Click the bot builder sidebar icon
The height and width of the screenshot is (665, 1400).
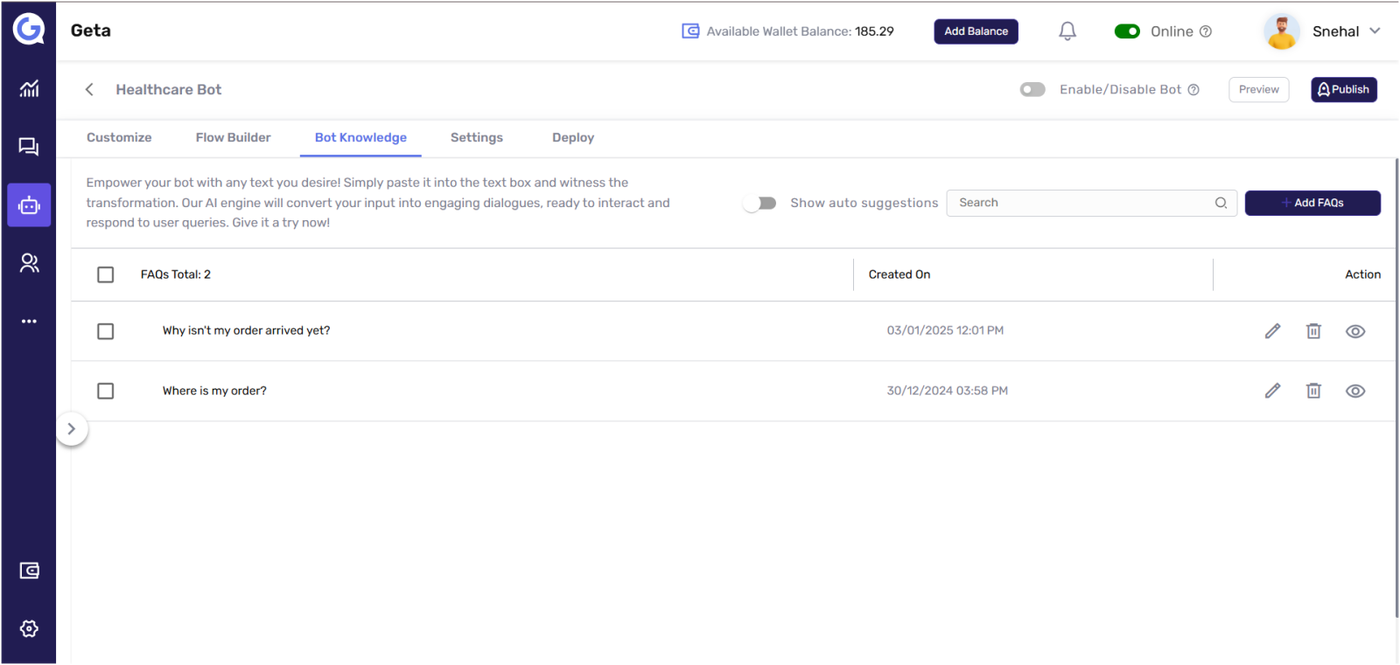[29, 205]
